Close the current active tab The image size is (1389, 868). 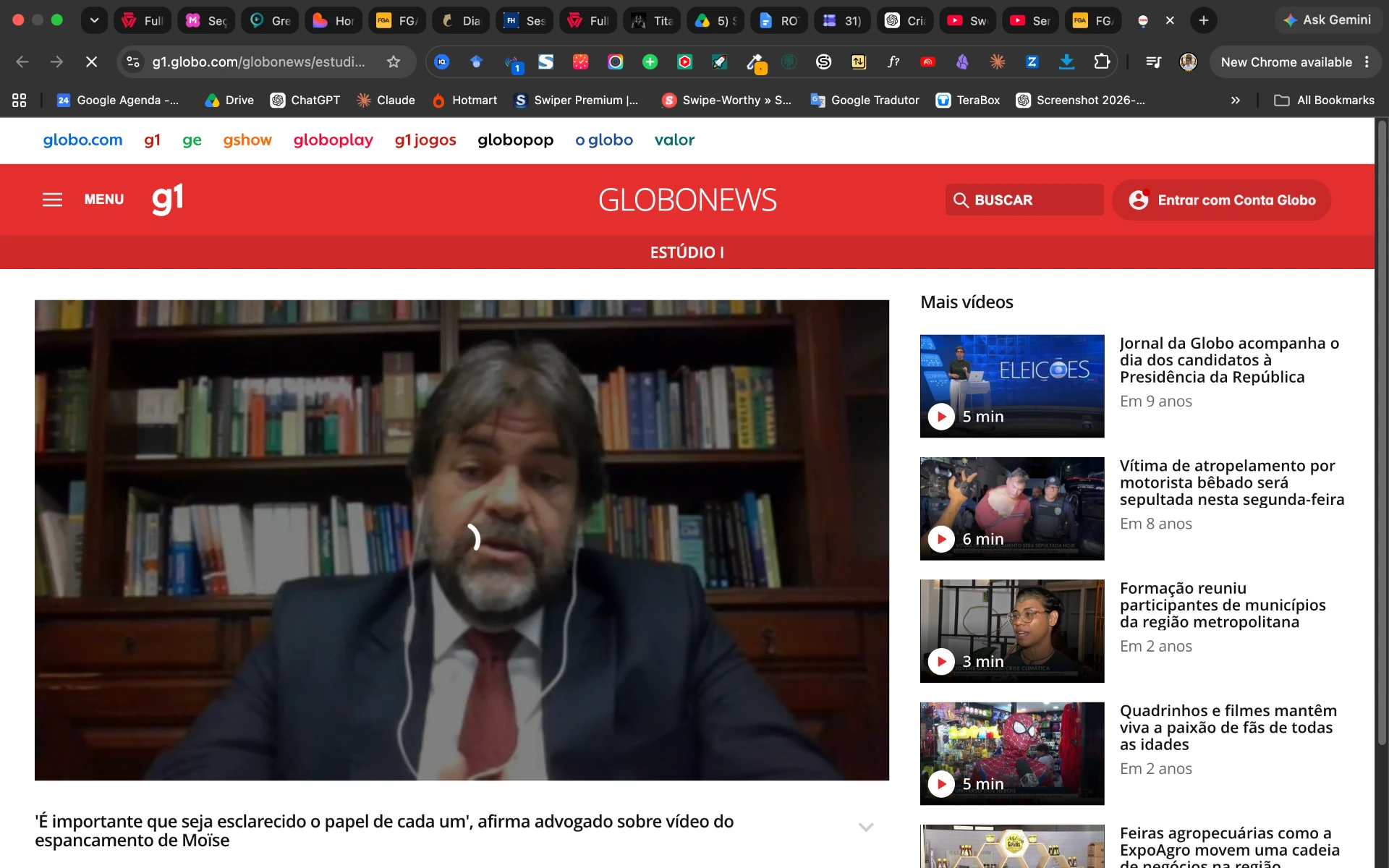tap(1170, 20)
